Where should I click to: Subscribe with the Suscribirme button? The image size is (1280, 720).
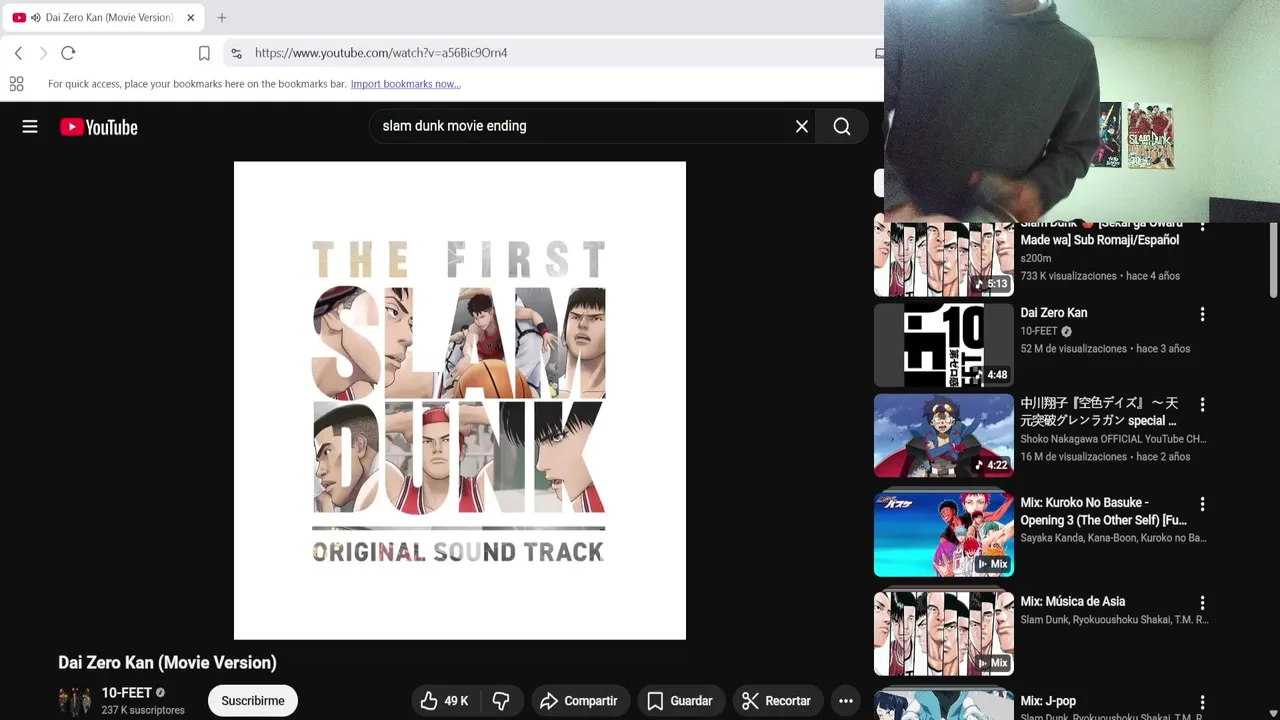[x=253, y=701]
